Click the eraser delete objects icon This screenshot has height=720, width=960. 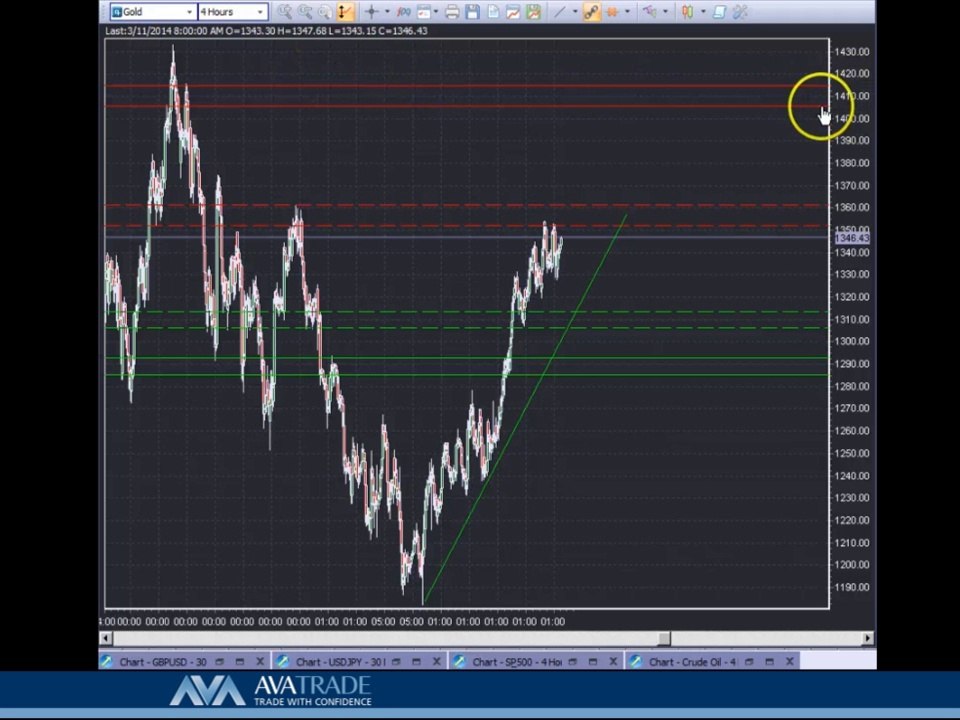point(719,12)
